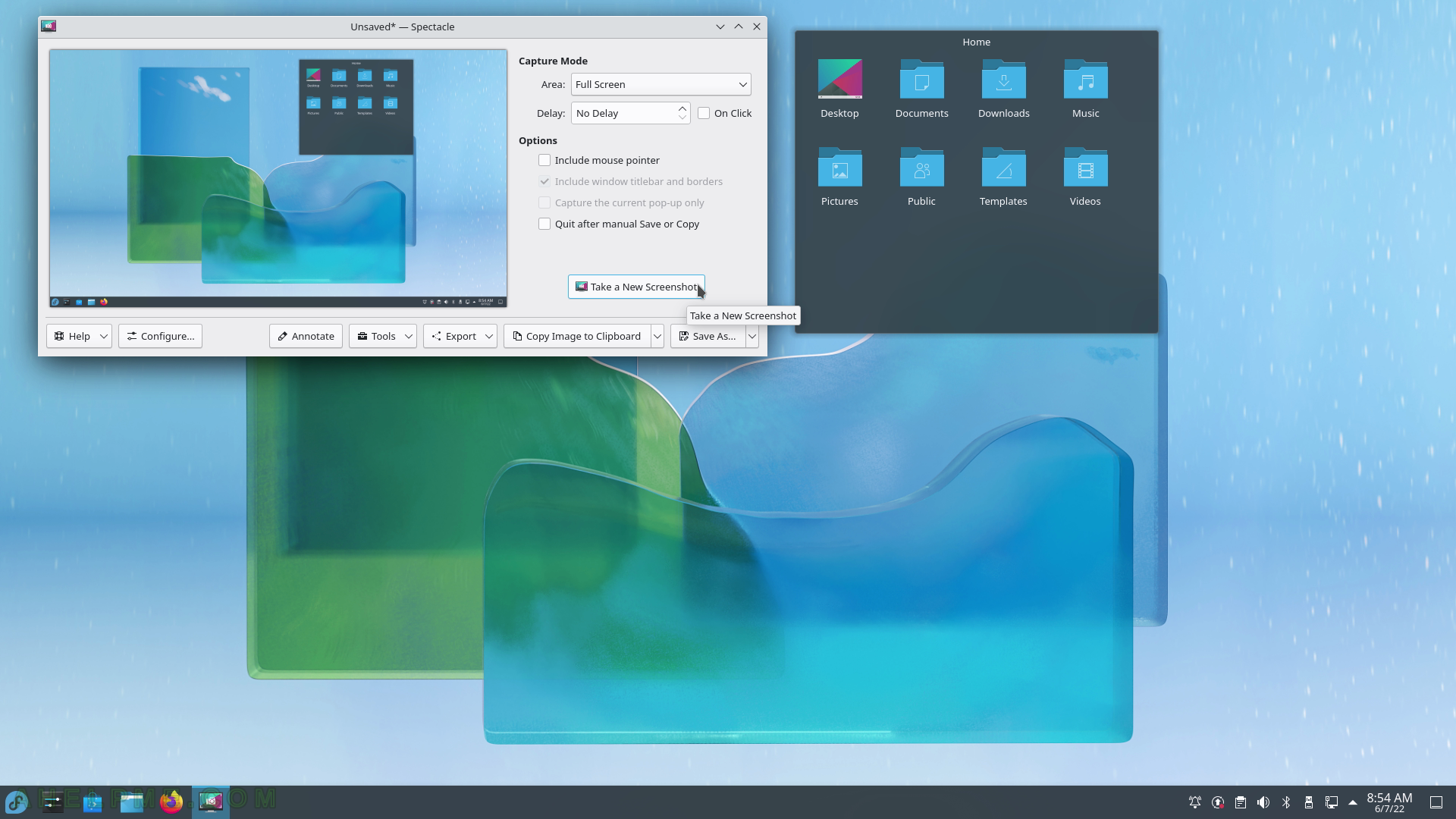The height and width of the screenshot is (819, 1456).
Task: Open the Downloads folder in Home widget
Action: point(1003,89)
